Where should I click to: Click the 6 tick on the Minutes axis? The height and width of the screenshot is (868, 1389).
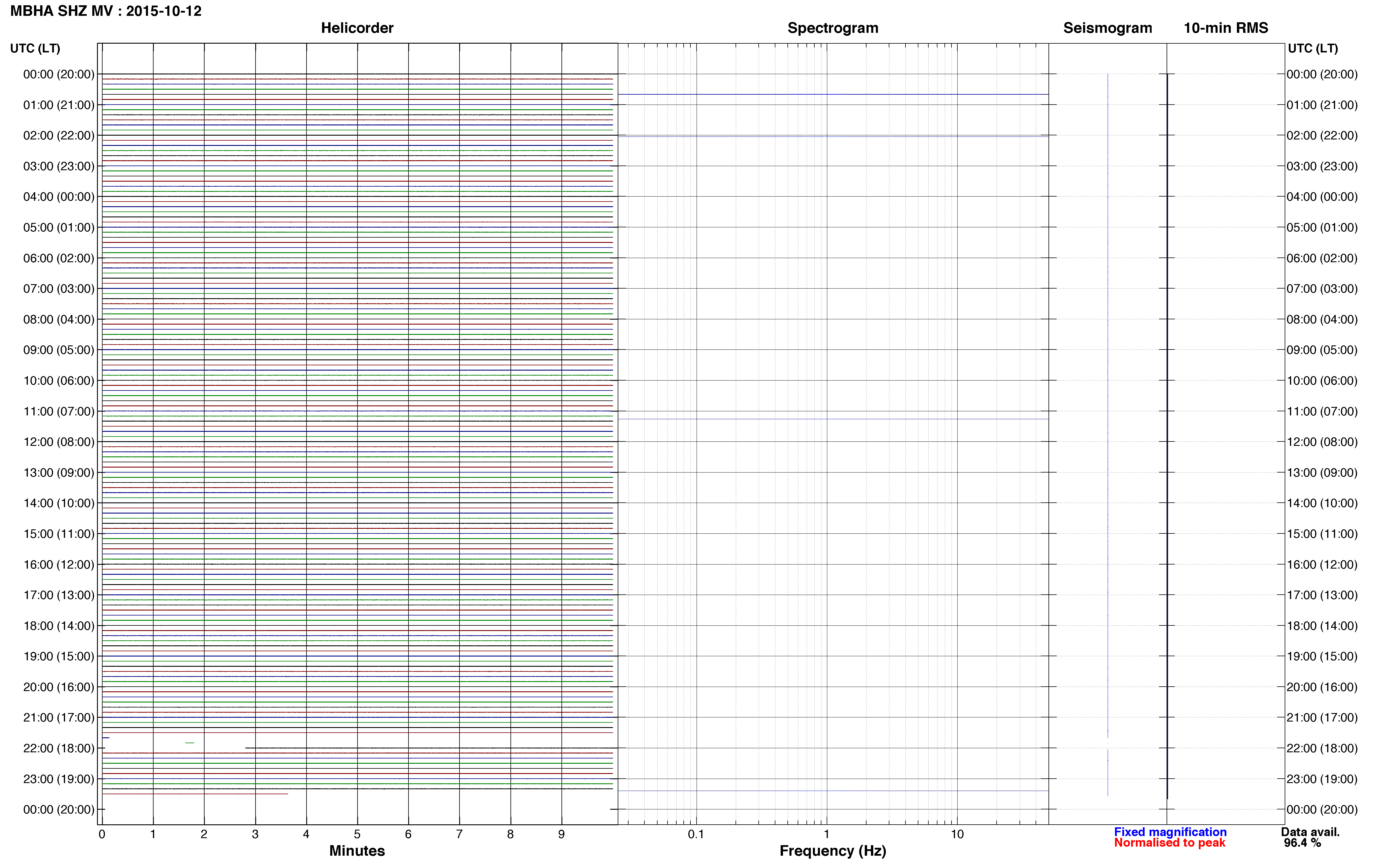408,835
